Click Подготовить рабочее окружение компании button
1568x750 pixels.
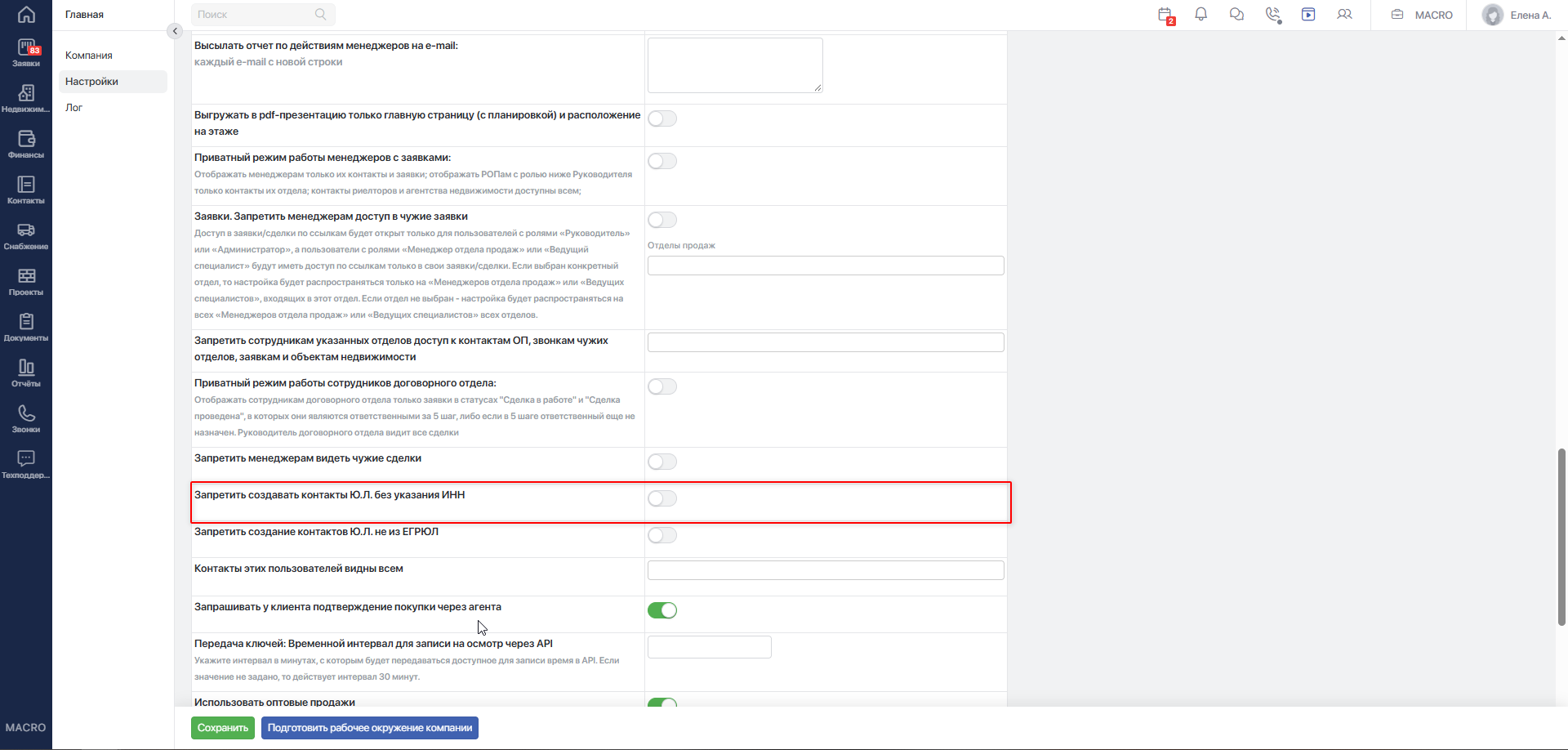pyautogui.click(x=370, y=728)
